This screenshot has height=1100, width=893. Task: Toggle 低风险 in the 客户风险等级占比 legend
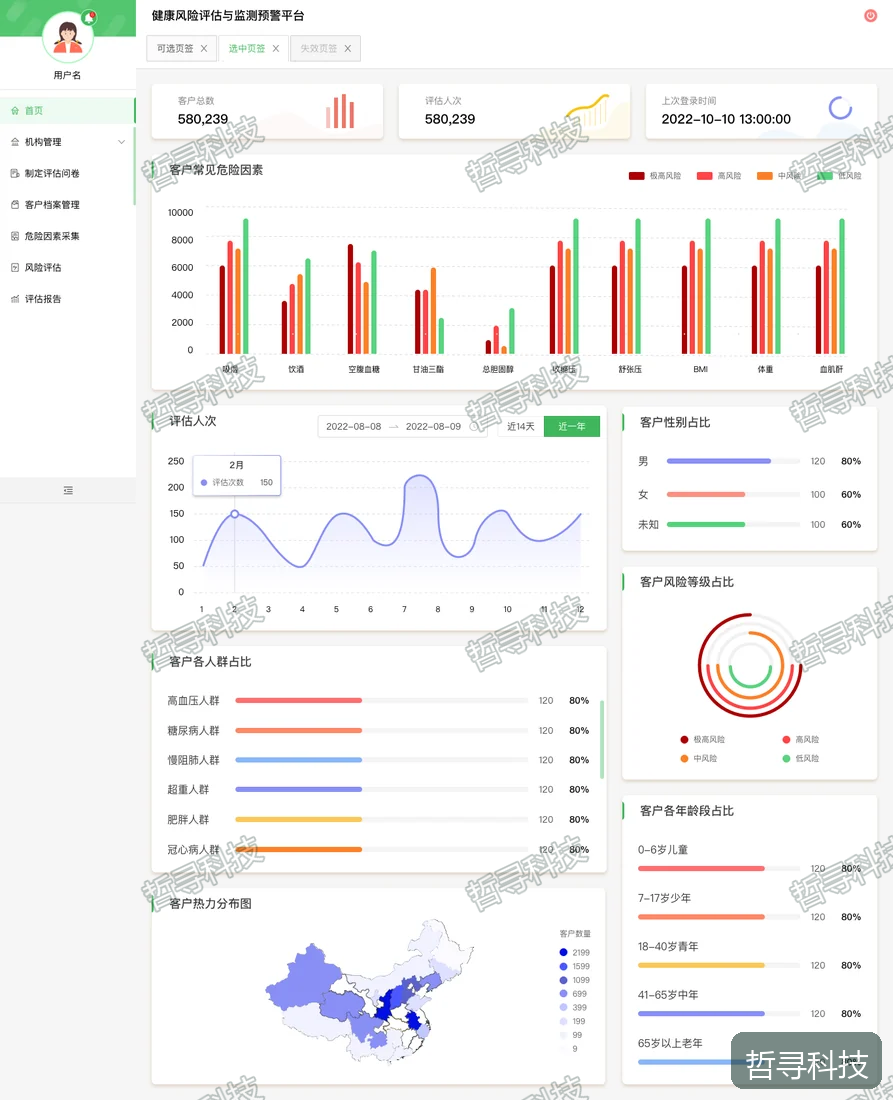click(800, 758)
